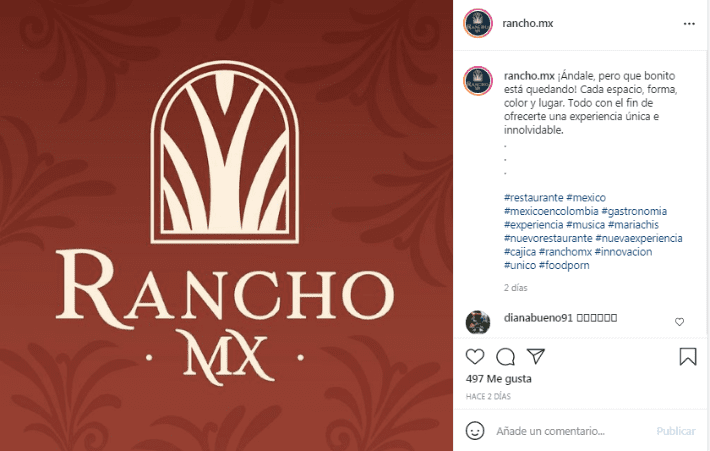Like the post with the heart icon
Viewport: 710px width, 451px height.
(x=475, y=357)
